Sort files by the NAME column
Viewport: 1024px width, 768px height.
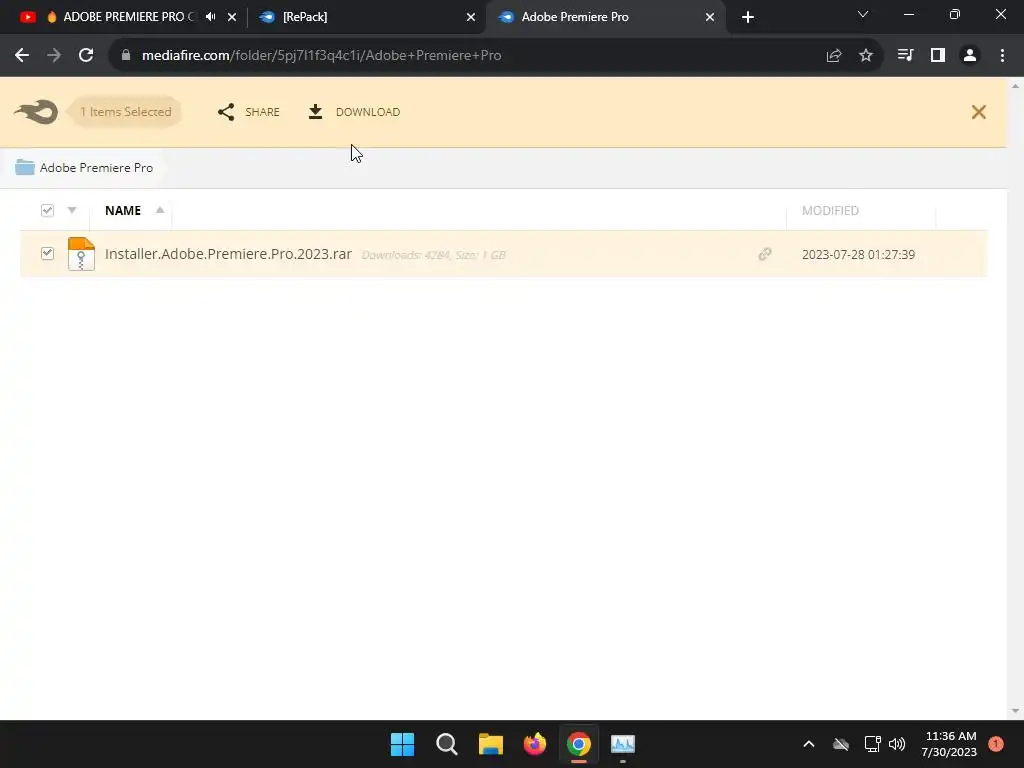click(123, 210)
